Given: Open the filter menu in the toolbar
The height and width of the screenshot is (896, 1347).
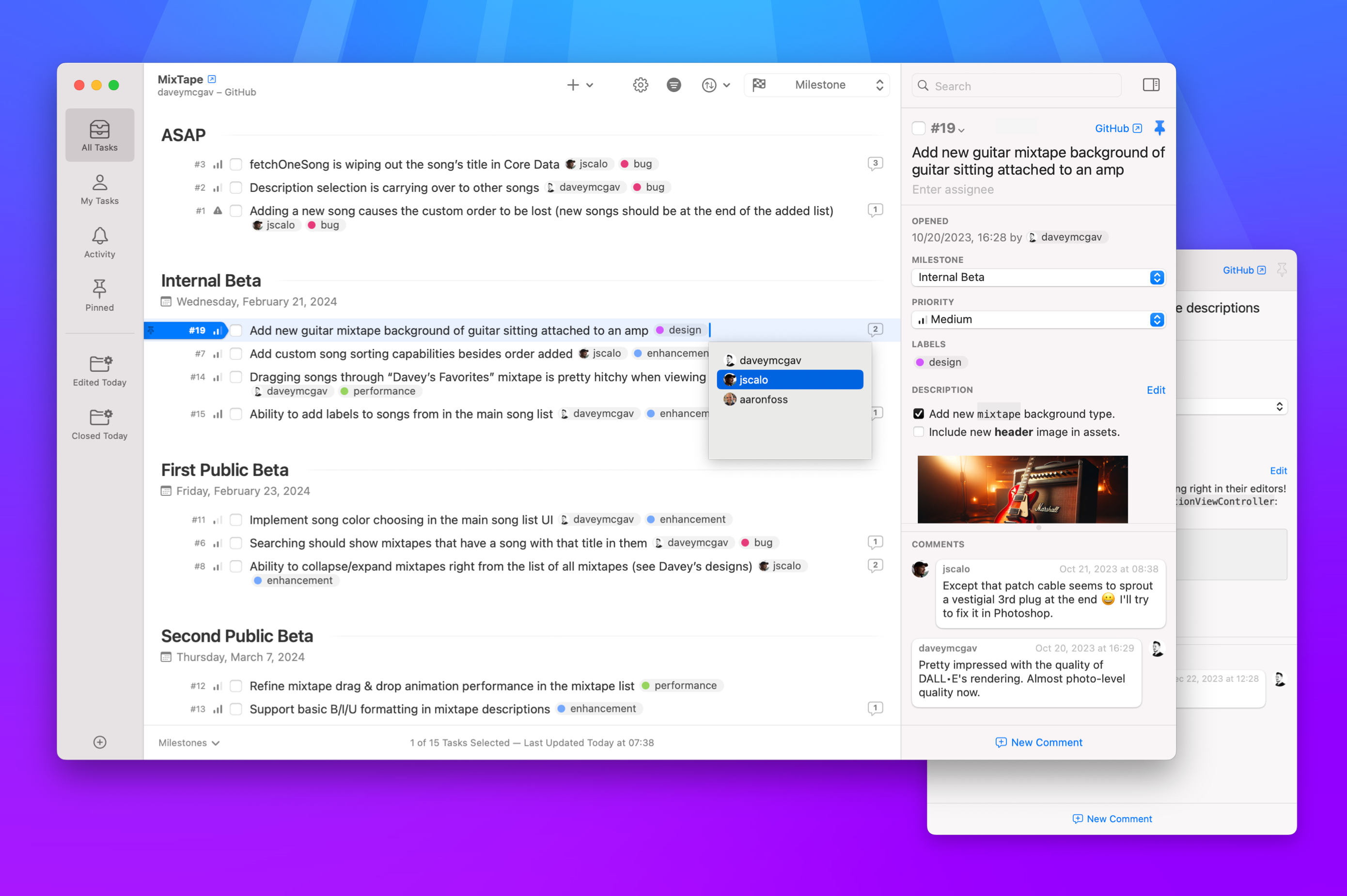Looking at the screenshot, I should pos(674,85).
